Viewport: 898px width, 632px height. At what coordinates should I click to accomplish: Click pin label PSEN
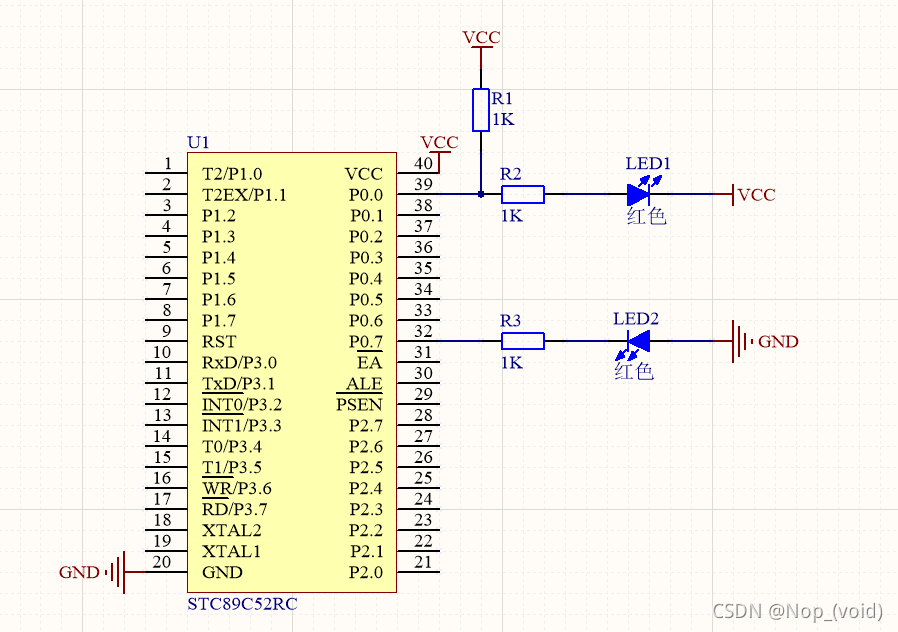[359, 405]
